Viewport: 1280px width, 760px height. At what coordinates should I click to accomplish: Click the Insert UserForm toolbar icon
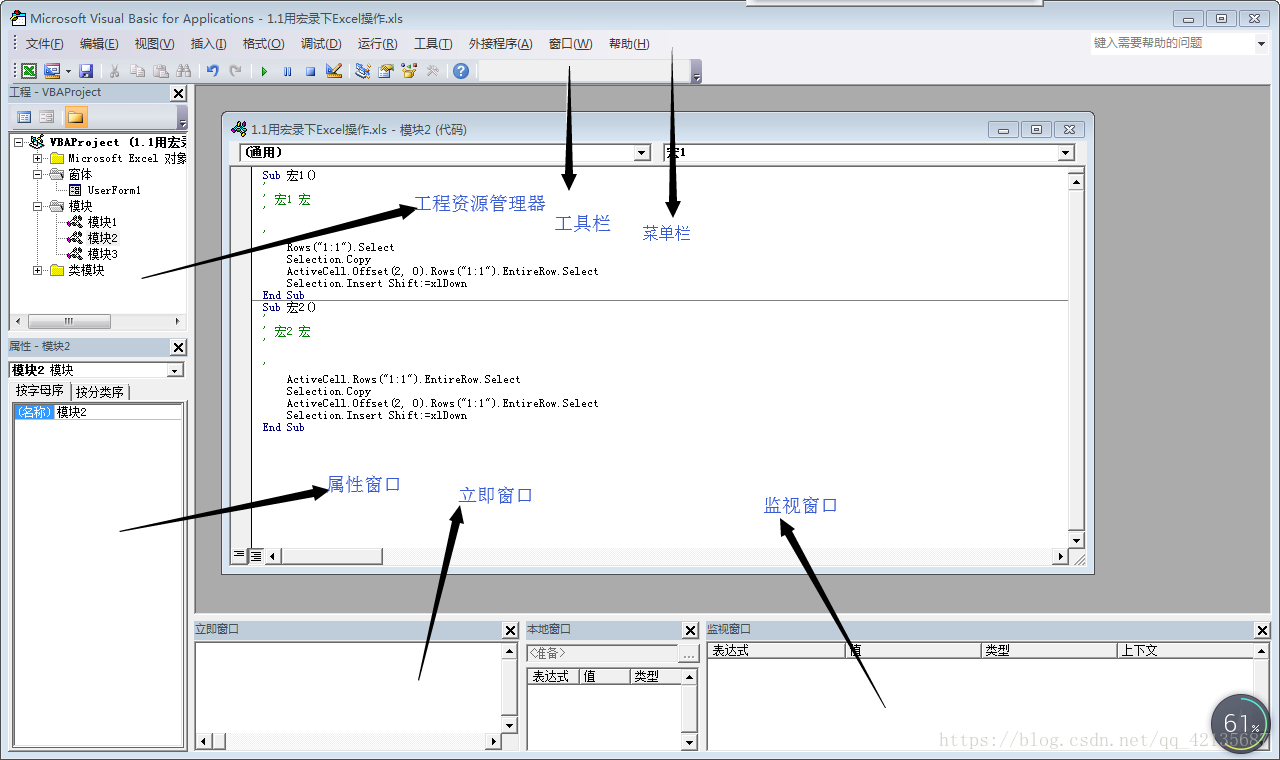(51, 71)
